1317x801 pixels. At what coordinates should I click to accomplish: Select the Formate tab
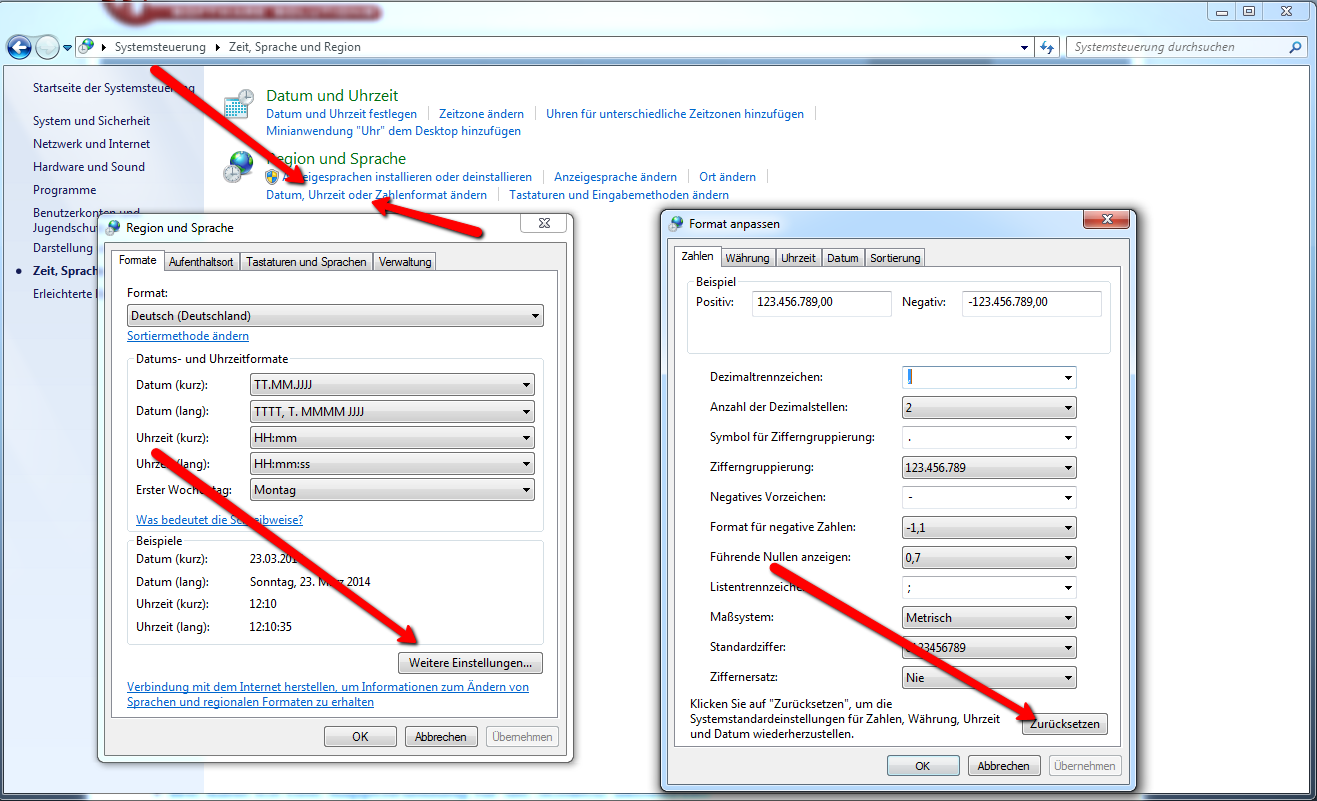click(138, 260)
